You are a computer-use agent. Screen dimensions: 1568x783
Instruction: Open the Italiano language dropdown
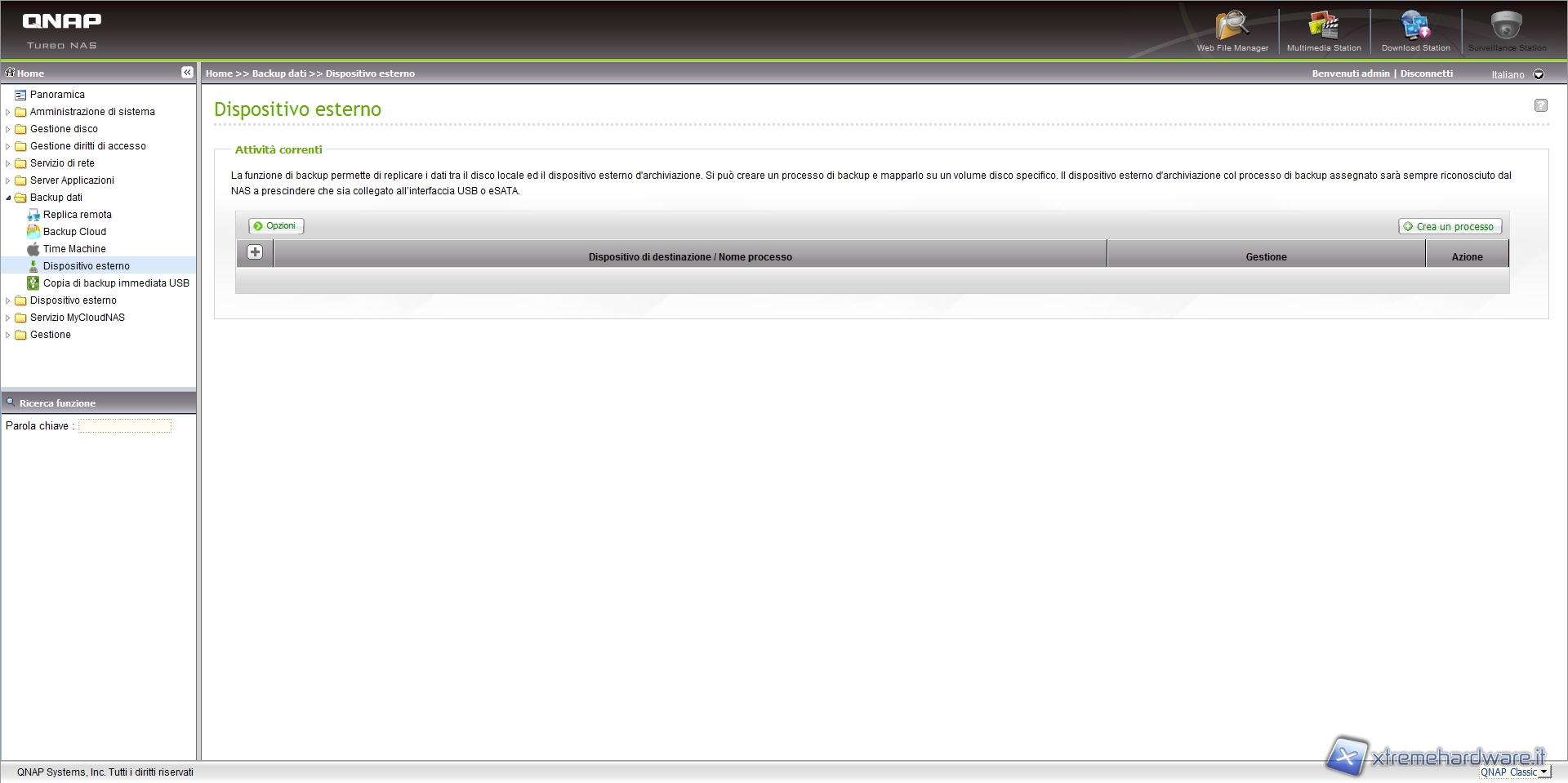1539,74
